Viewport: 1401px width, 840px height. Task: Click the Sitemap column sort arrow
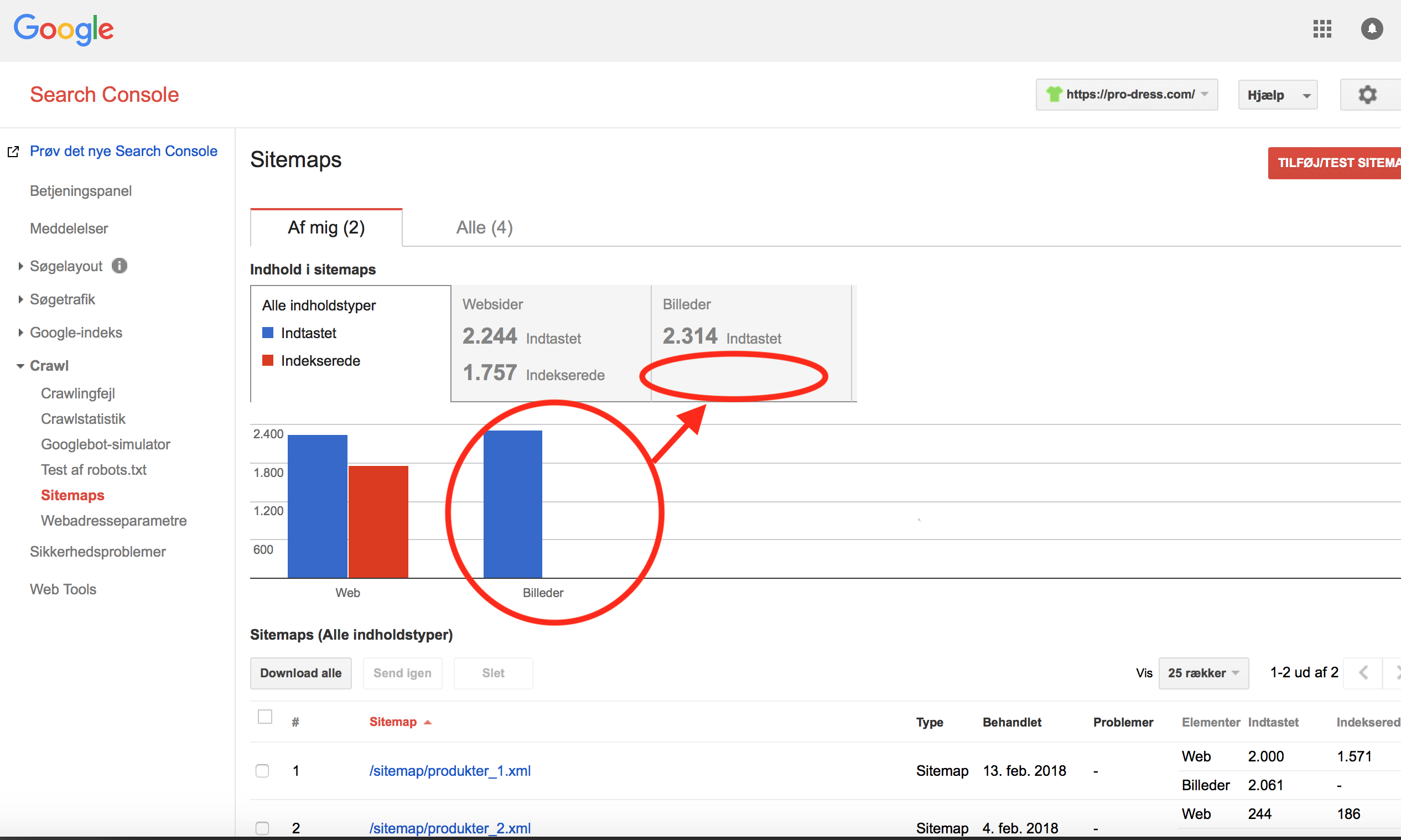click(x=428, y=722)
